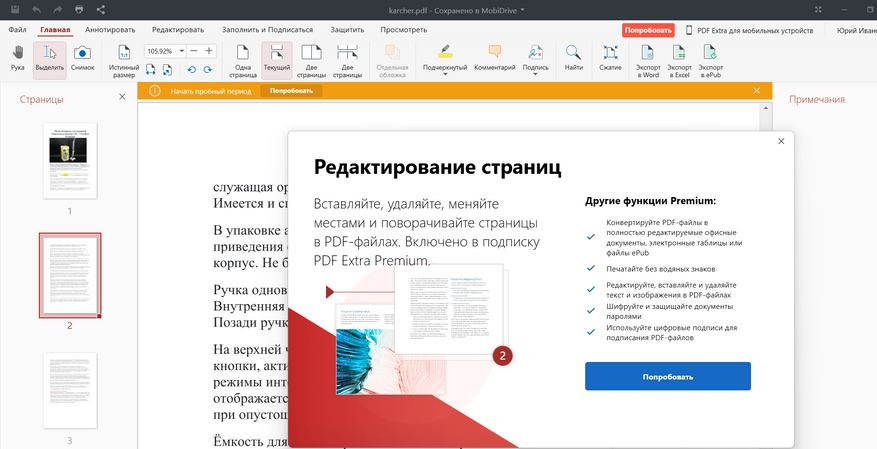The image size is (877, 449).
Task: Click the red Попробовать button in ribbon
Action: click(648, 30)
